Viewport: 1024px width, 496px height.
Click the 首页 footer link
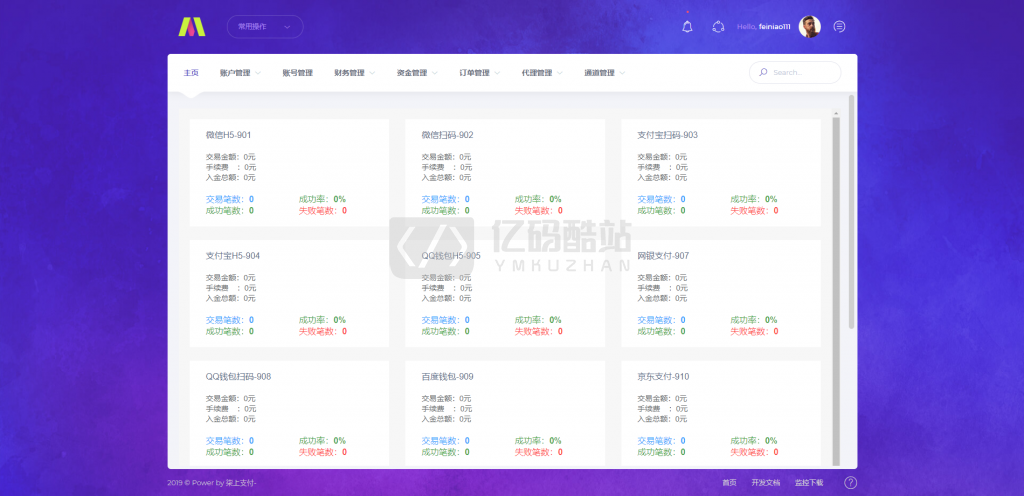click(x=729, y=483)
